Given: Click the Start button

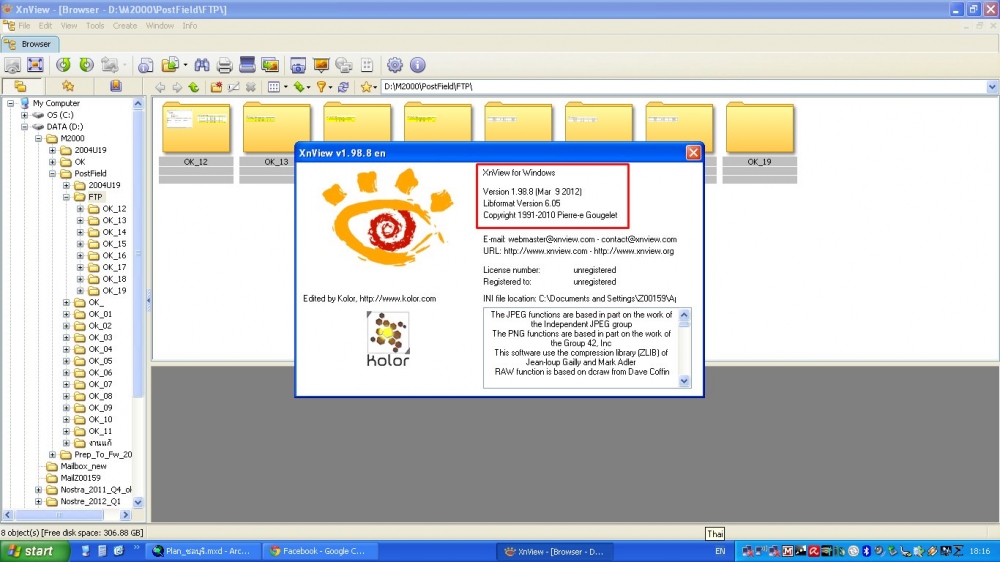Looking at the screenshot, I should click(34, 551).
